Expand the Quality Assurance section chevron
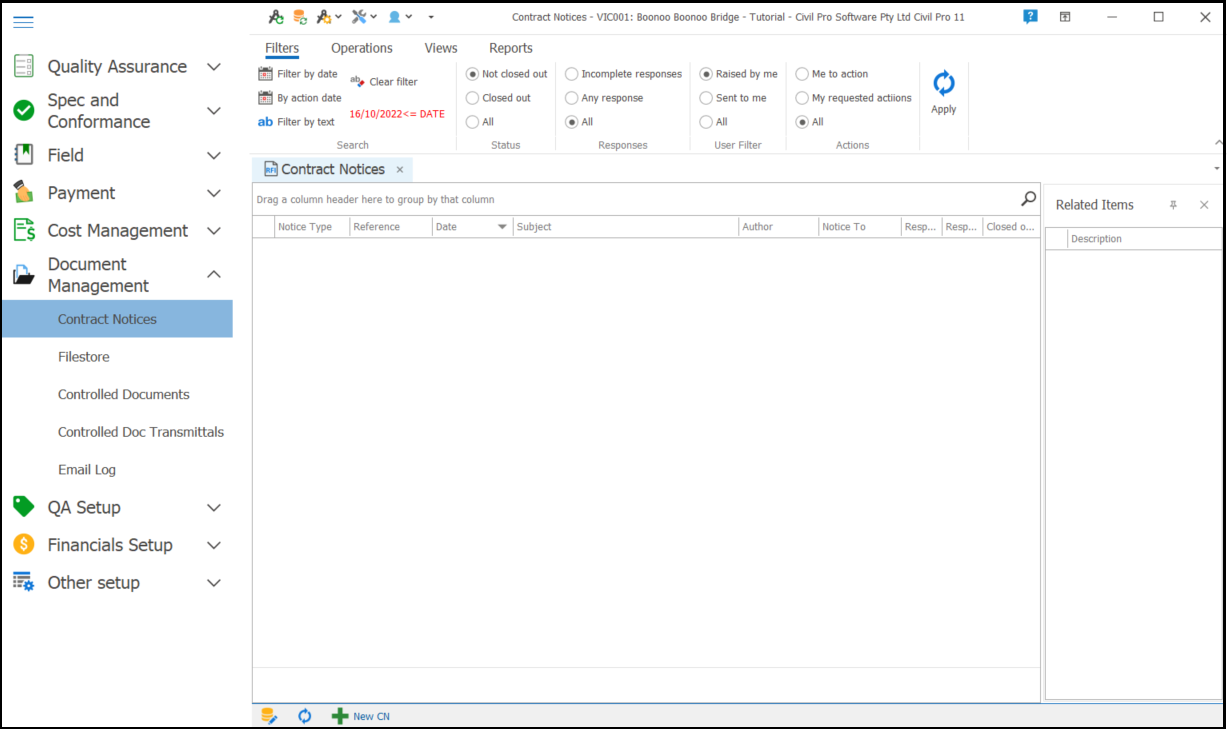1227x729 pixels. click(x=214, y=67)
